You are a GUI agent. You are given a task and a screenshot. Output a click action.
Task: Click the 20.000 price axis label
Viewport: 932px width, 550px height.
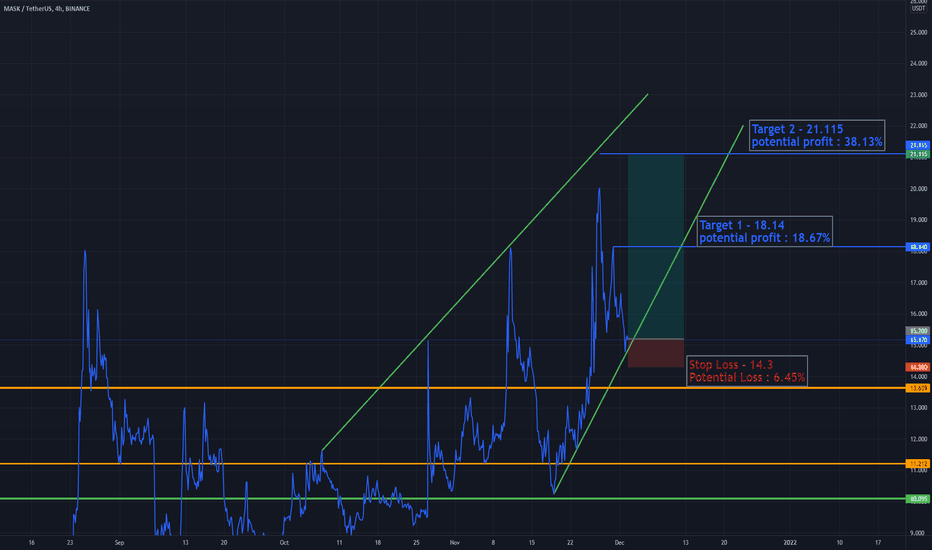918,189
